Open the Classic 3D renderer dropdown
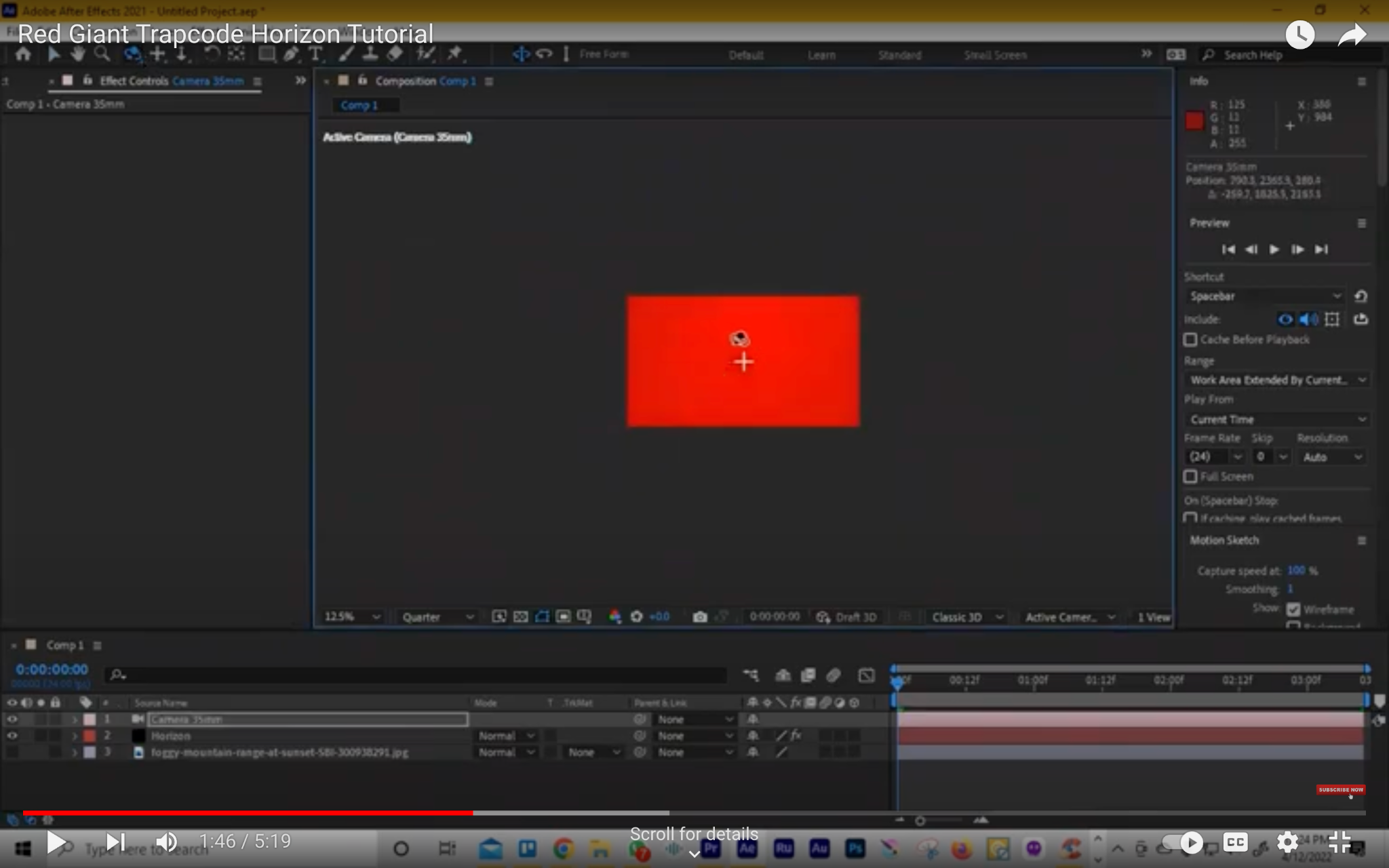Screen dimensions: 1389x868 (x=966, y=616)
